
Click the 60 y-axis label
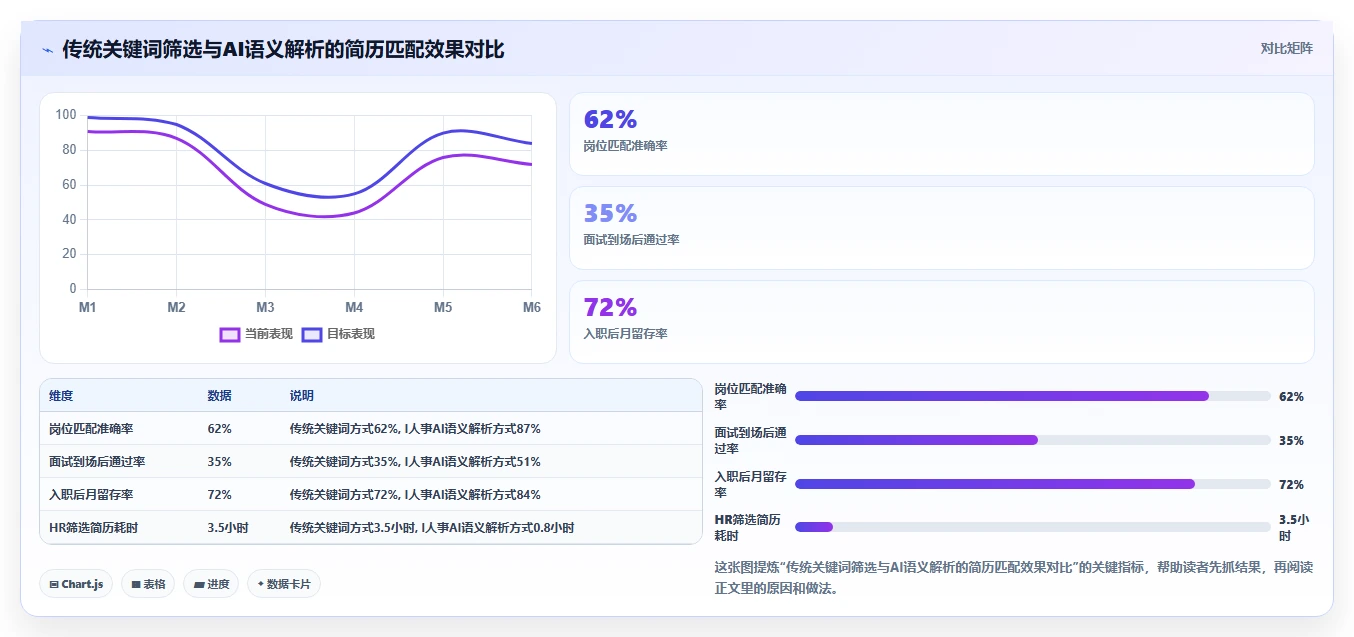[x=69, y=185]
